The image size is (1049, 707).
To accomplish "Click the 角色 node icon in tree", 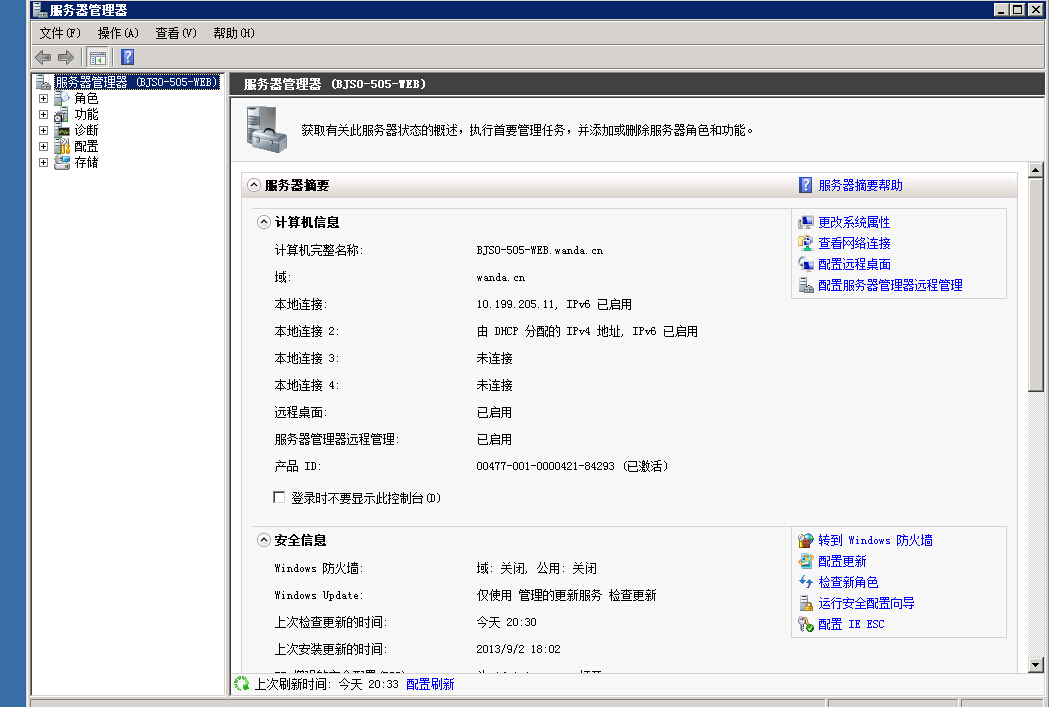I will click(62, 98).
